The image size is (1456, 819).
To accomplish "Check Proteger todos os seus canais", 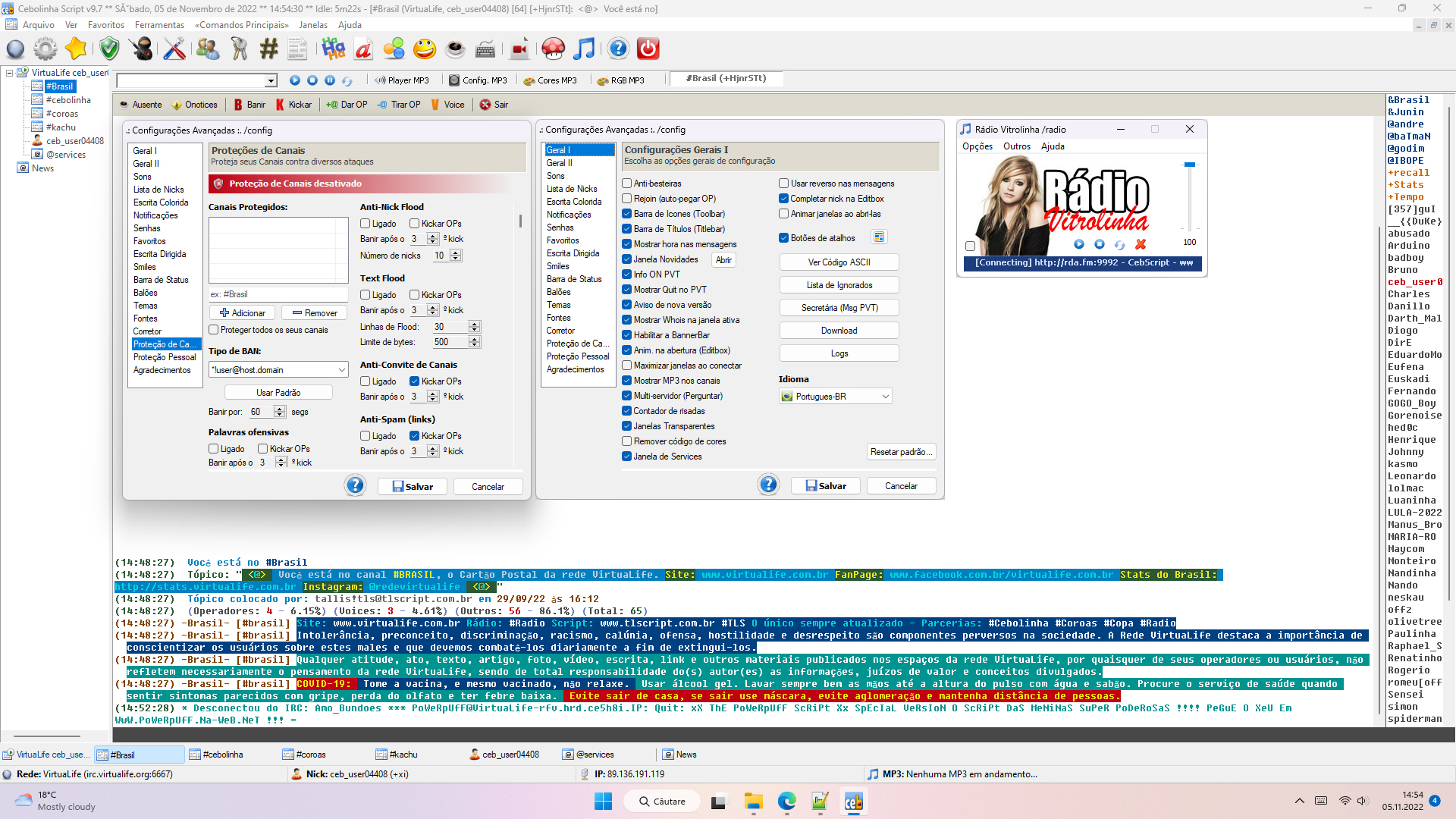I will [x=214, y=330].
